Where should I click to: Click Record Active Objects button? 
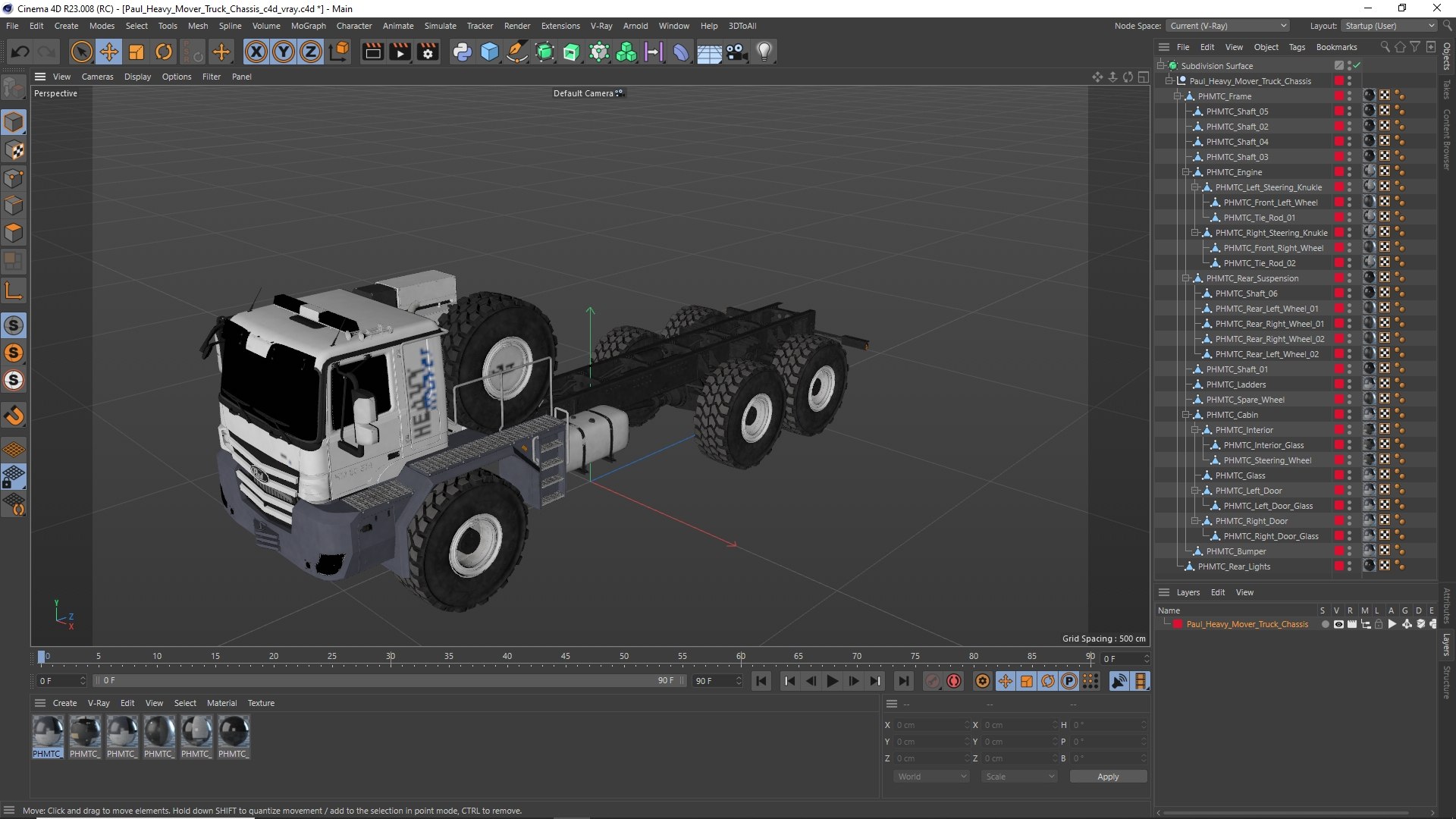(933, 681)
